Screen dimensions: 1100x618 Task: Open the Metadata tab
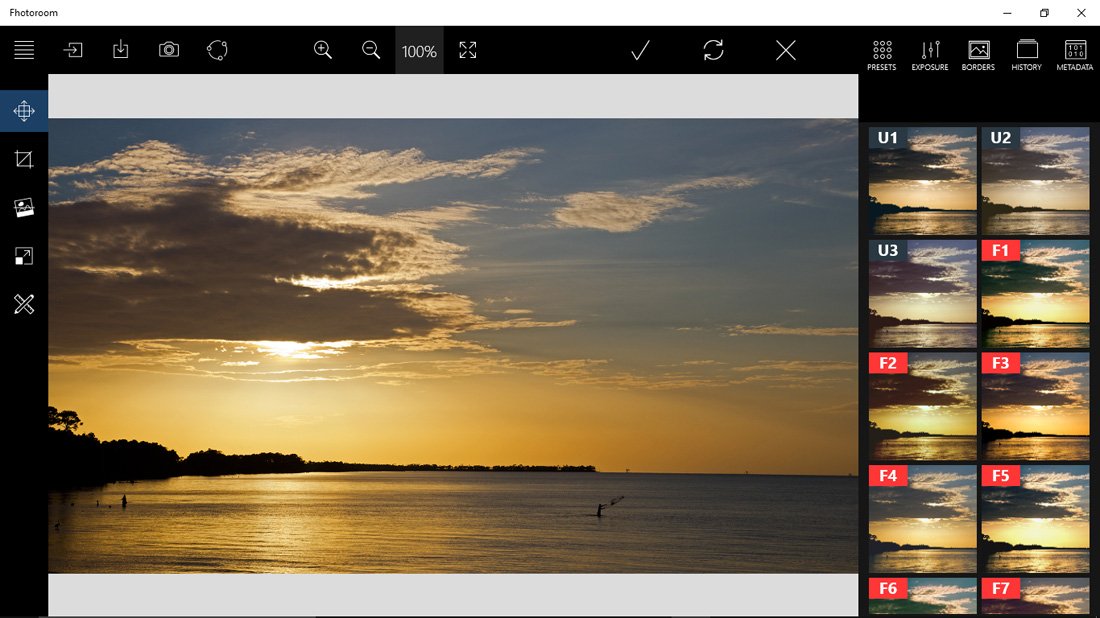coord(1075,55)
